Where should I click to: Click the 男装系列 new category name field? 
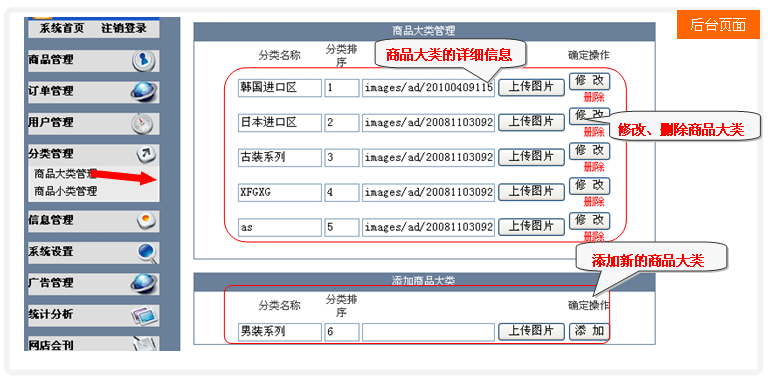(x=279, y=332)
